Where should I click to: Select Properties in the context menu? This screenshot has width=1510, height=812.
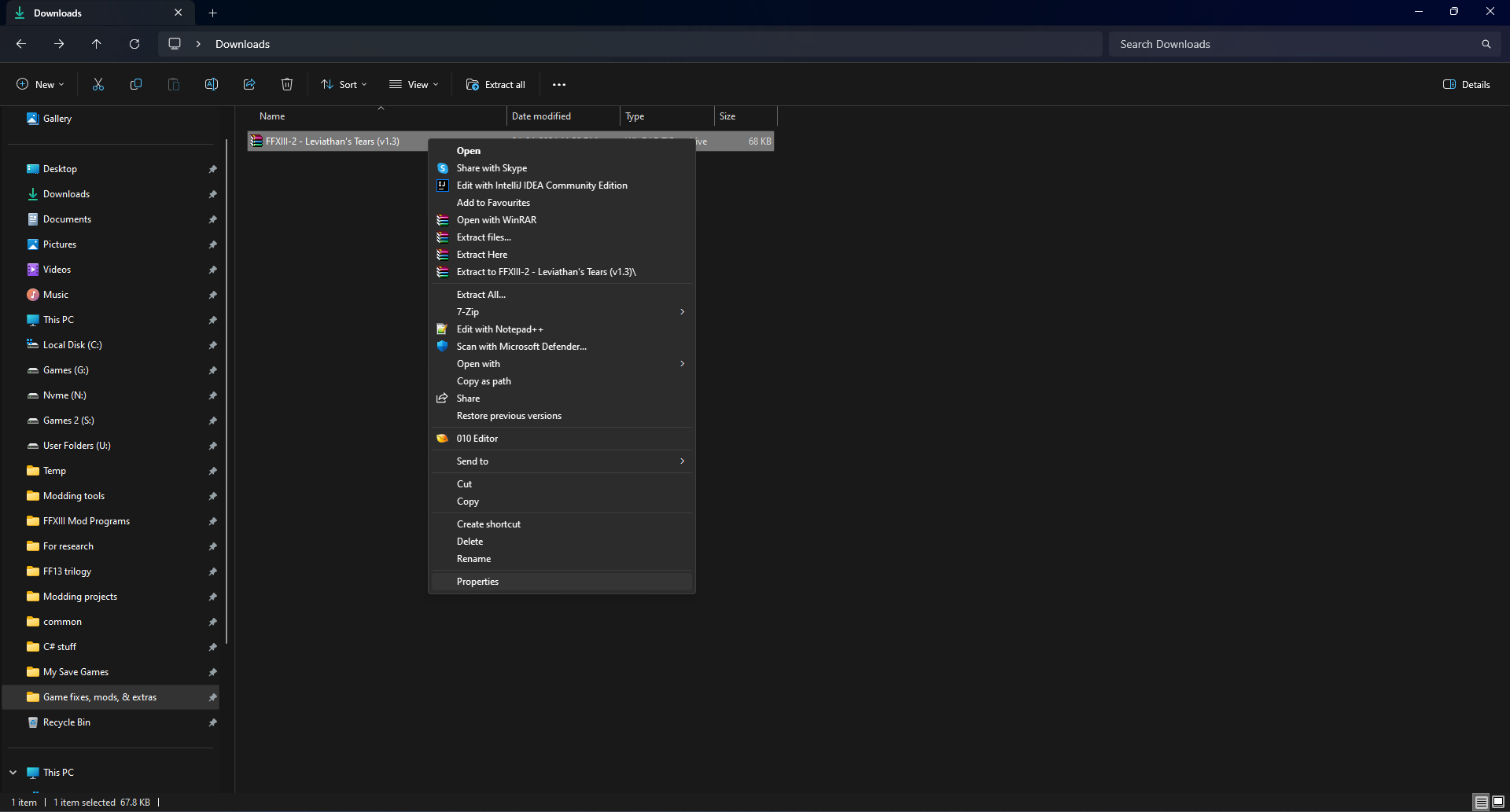point(477,582)
